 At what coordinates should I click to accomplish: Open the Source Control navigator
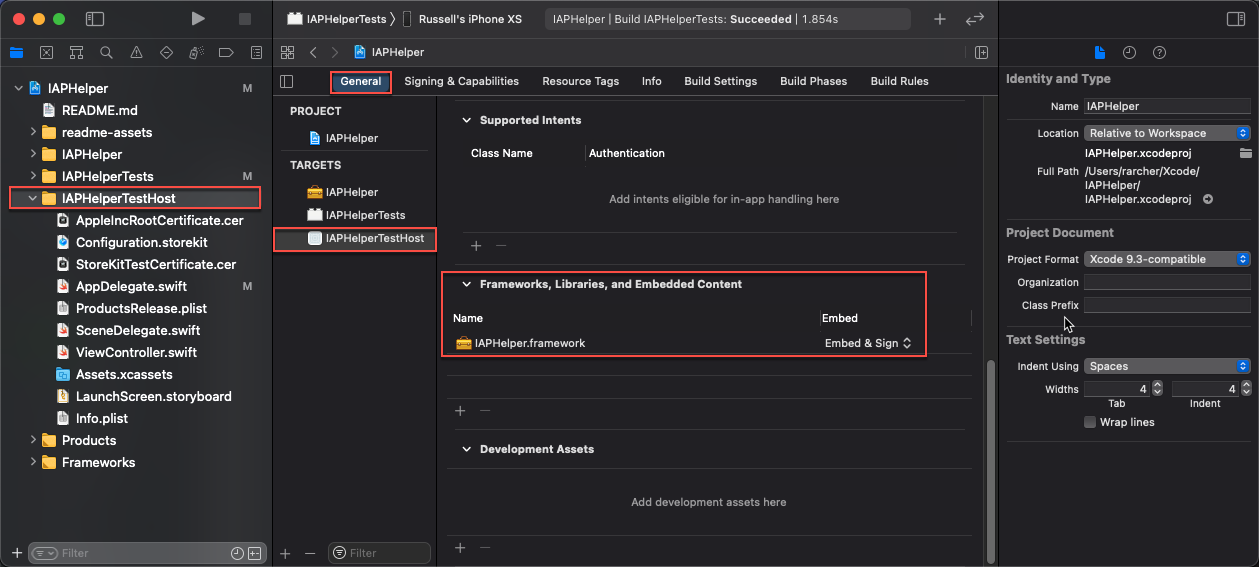(46, 52)
